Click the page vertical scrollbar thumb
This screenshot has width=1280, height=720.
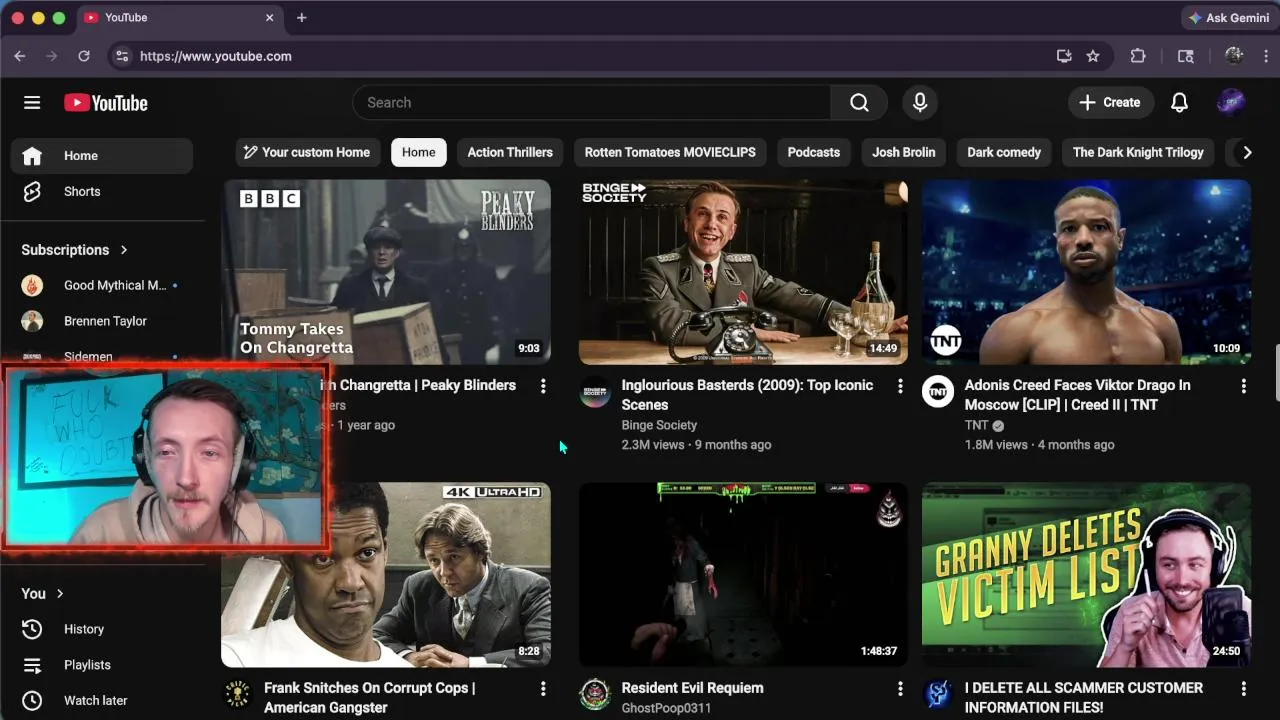[x=1276, y=373]
